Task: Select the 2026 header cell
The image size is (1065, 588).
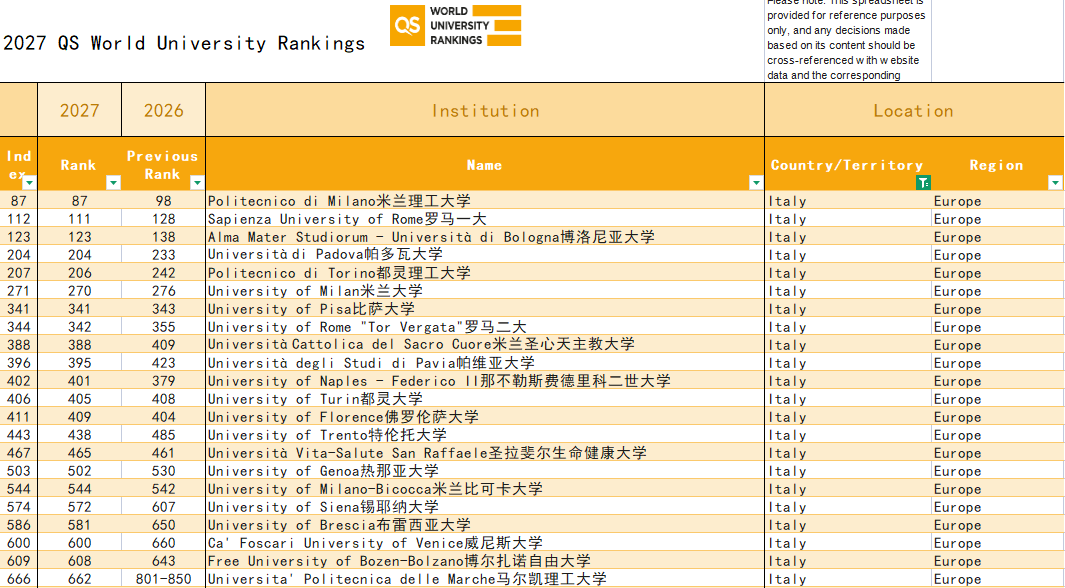Action: click(x=164, y=110)
